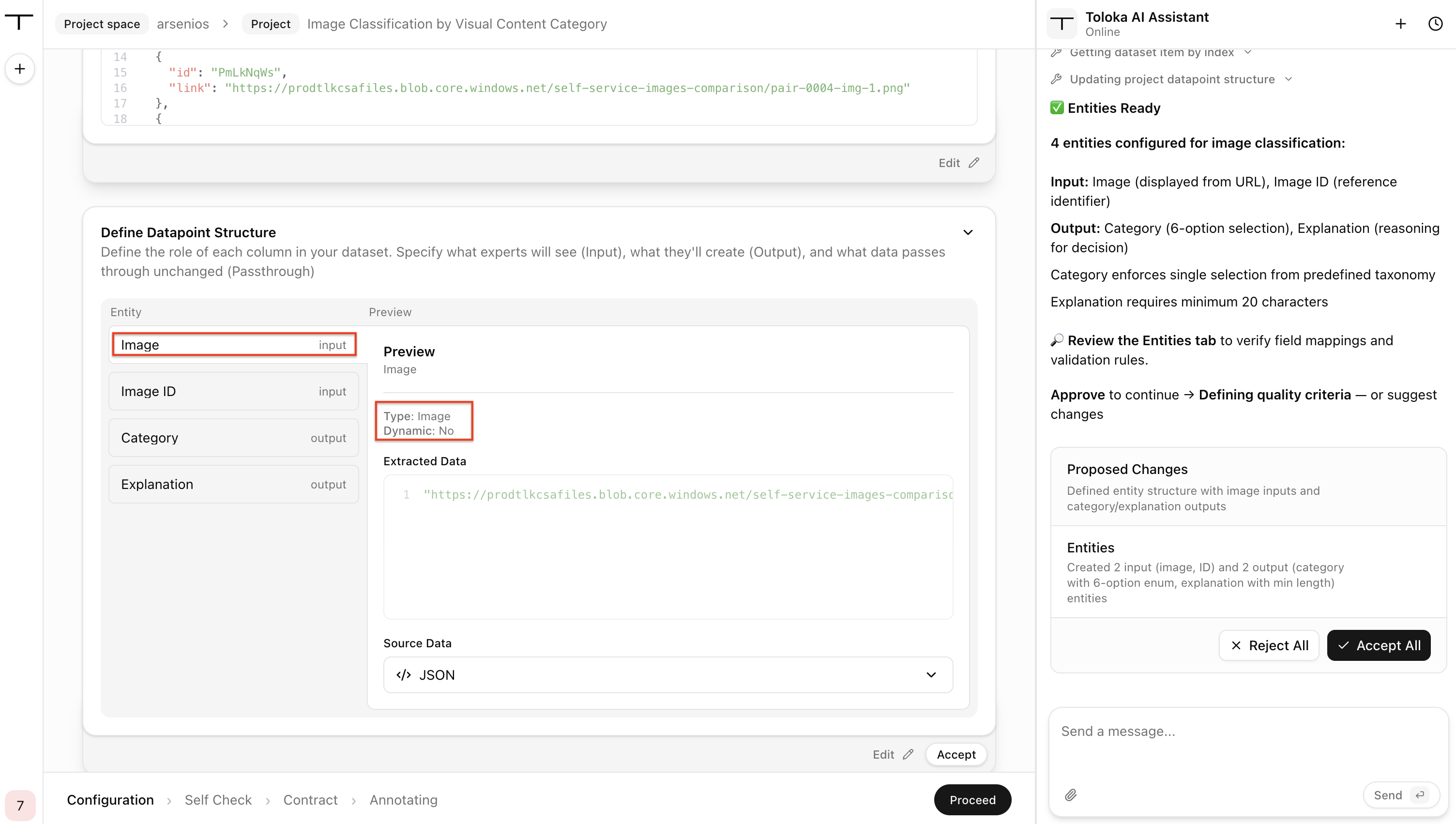
Task: Expand Getting dataset item by index step
Action: pyautogui.click(x=1248, y=52)
